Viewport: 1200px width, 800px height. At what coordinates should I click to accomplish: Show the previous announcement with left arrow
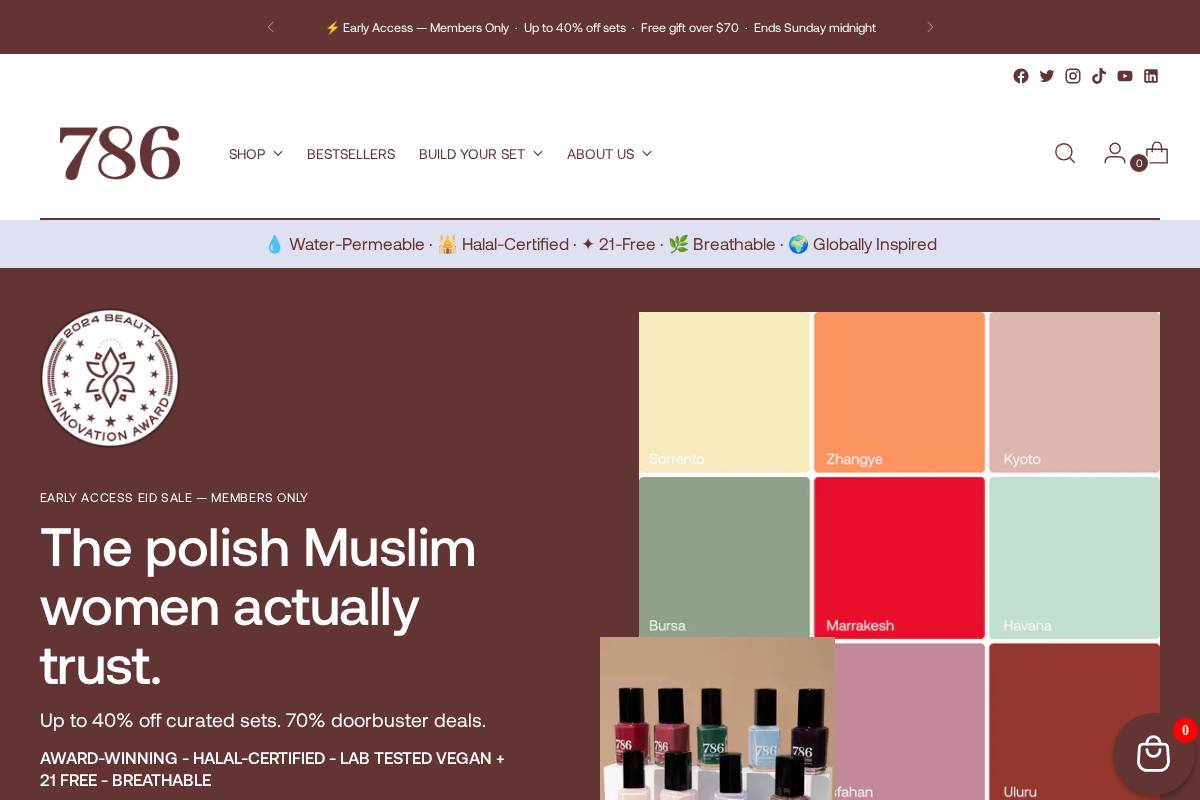click(270, 27)
